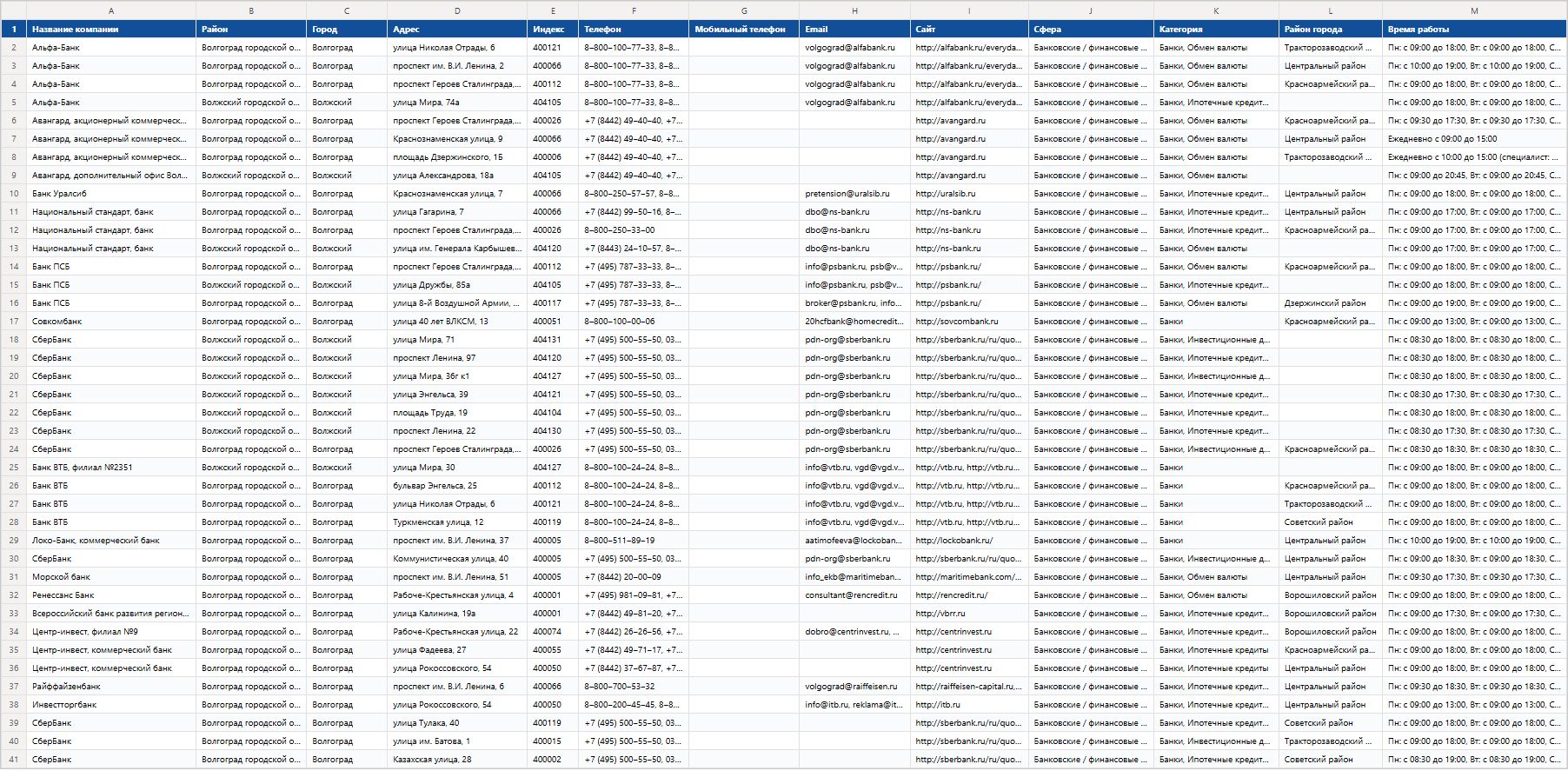Click address 'проспект Ленина, 97'
The image size is (1568, 784).
(x=457, y=358)
